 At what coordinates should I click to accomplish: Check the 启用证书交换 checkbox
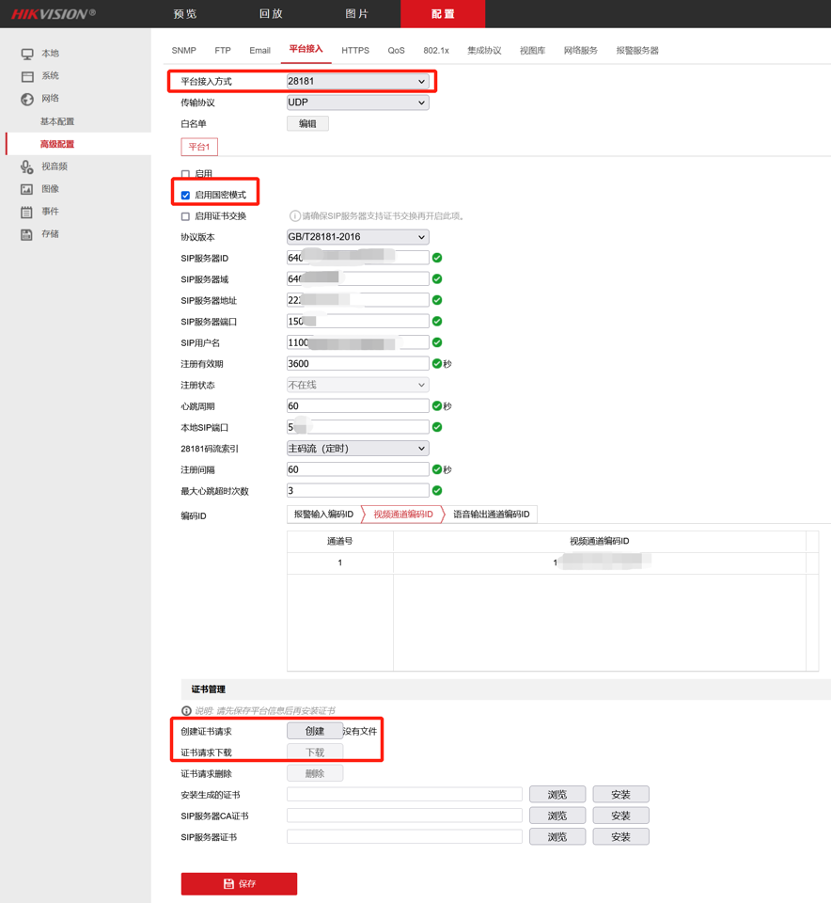coord(186,217)
